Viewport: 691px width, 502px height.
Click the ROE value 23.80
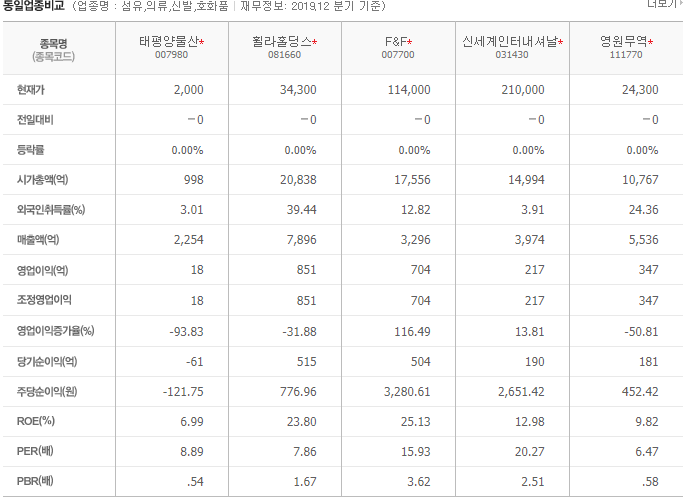(302, 421)
